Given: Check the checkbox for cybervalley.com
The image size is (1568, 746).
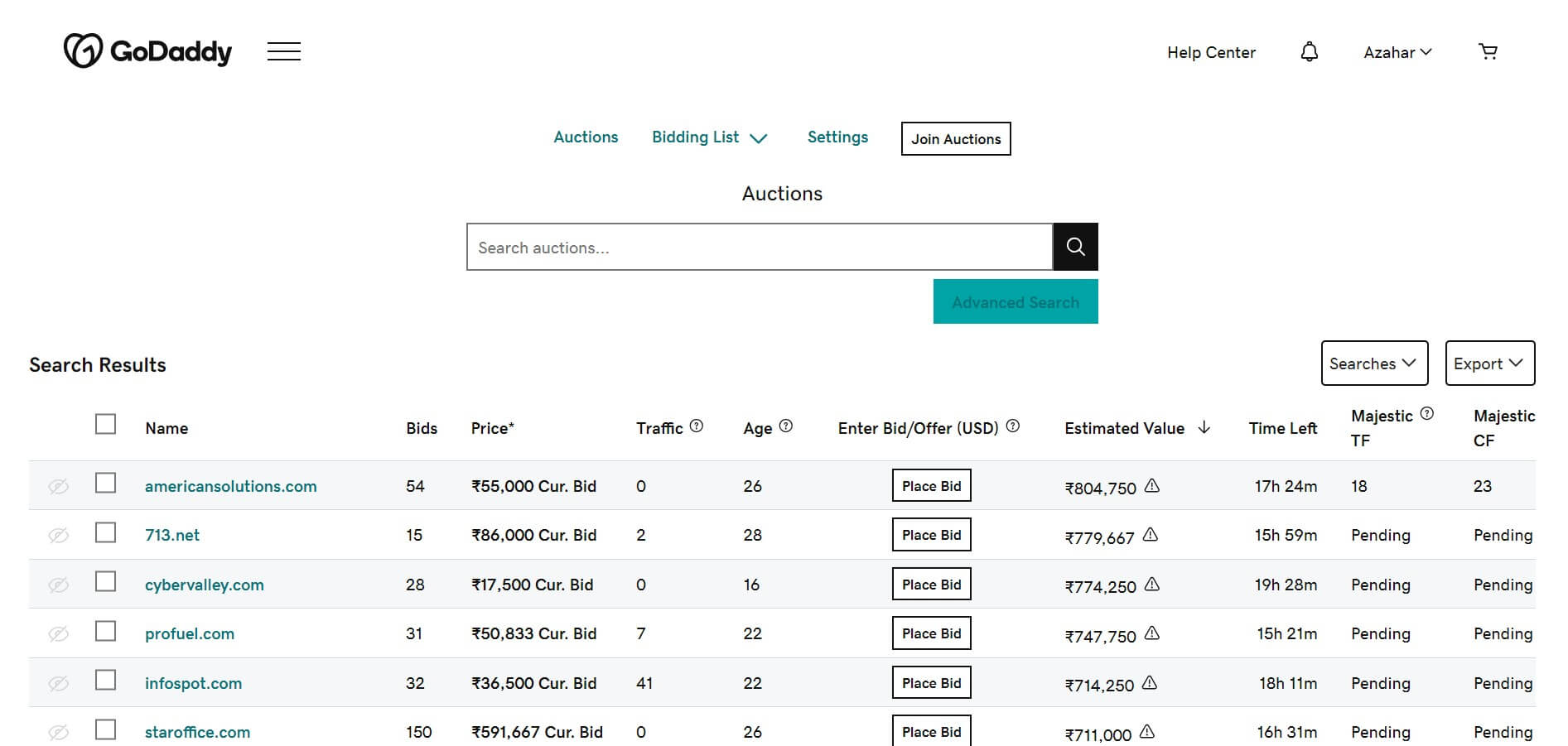Looking at the screenshot, I should (x=105, y=582).
